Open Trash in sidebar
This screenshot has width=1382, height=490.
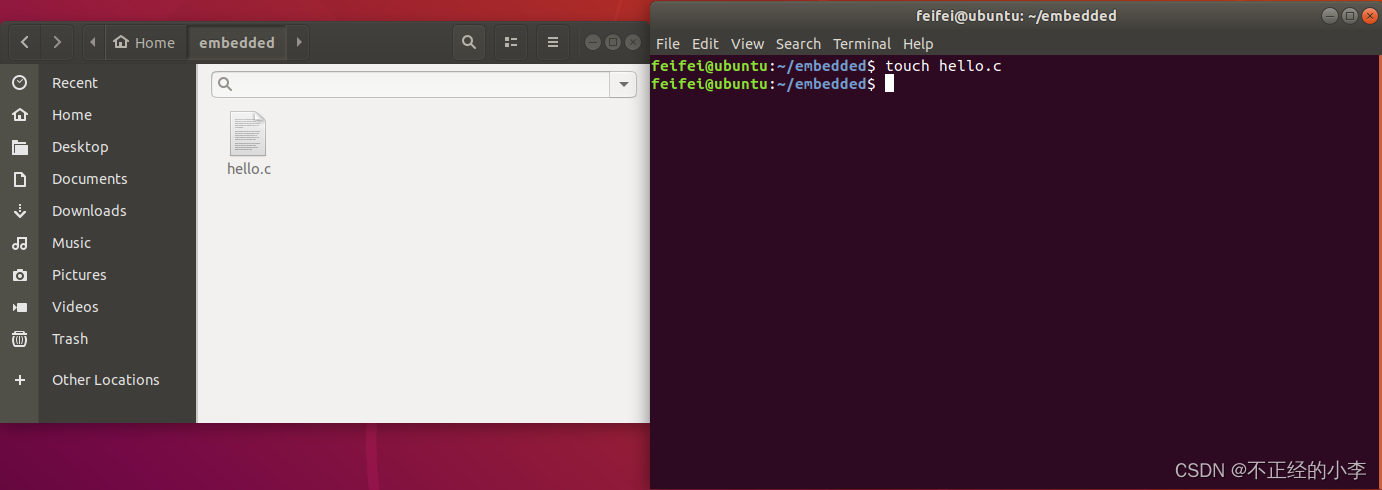70,339
